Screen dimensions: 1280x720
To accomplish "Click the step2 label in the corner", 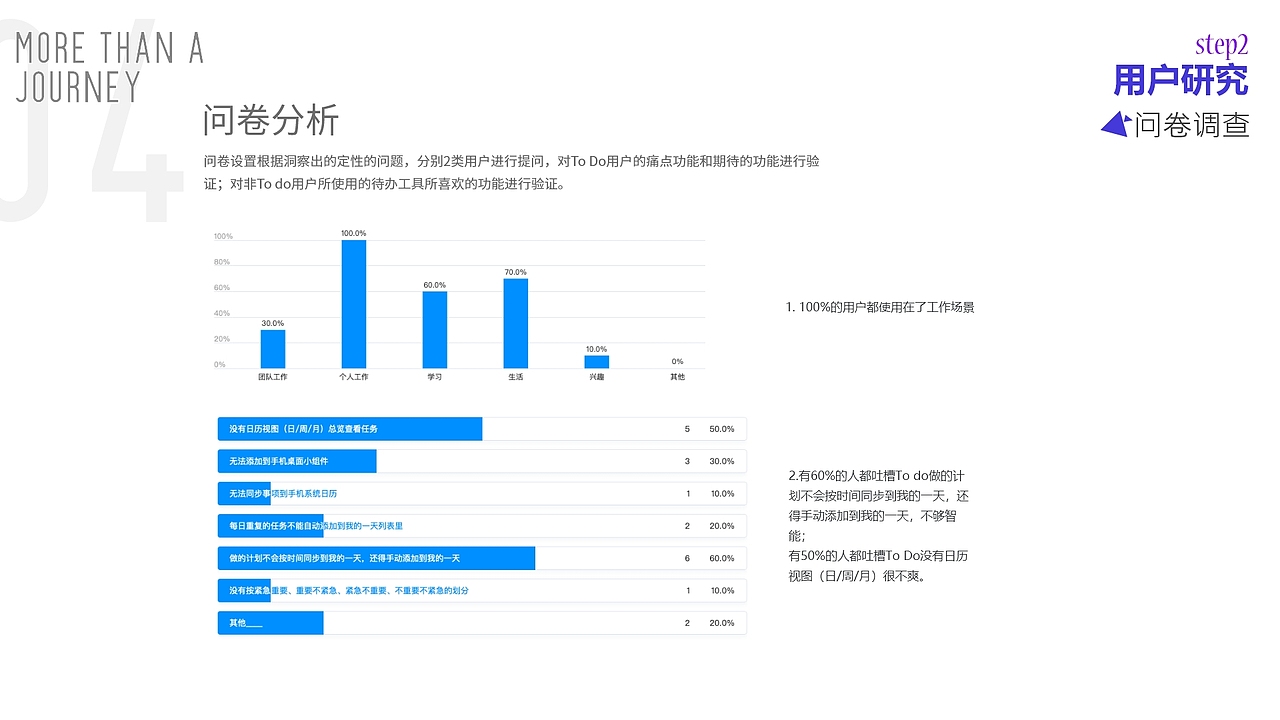I will coord(1221,44).
